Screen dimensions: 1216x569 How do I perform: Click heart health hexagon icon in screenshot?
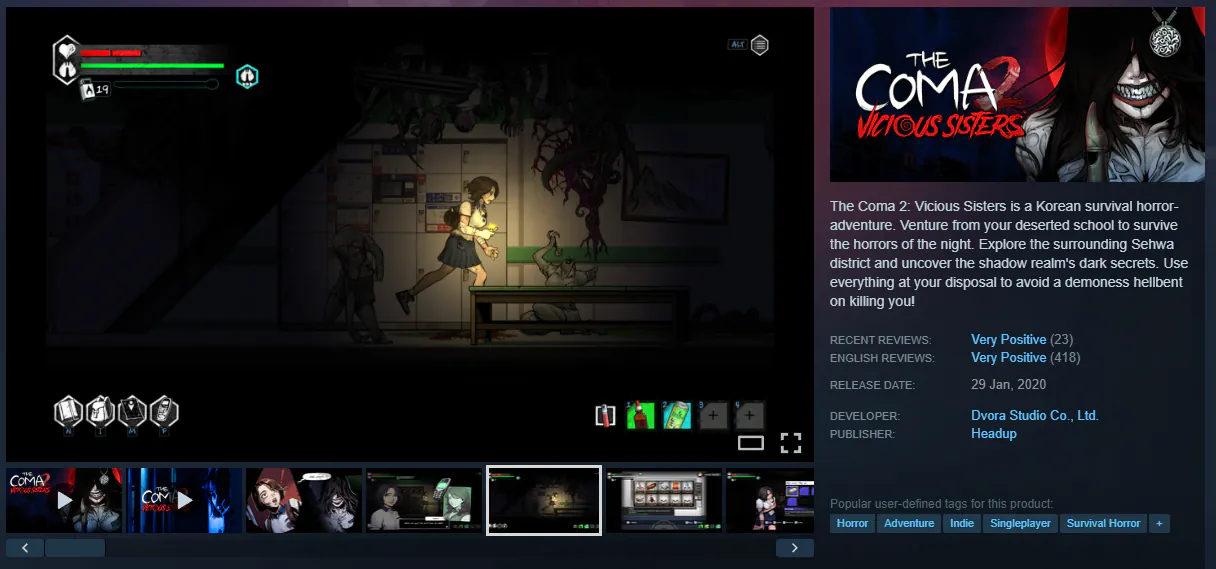coord(65,60)
